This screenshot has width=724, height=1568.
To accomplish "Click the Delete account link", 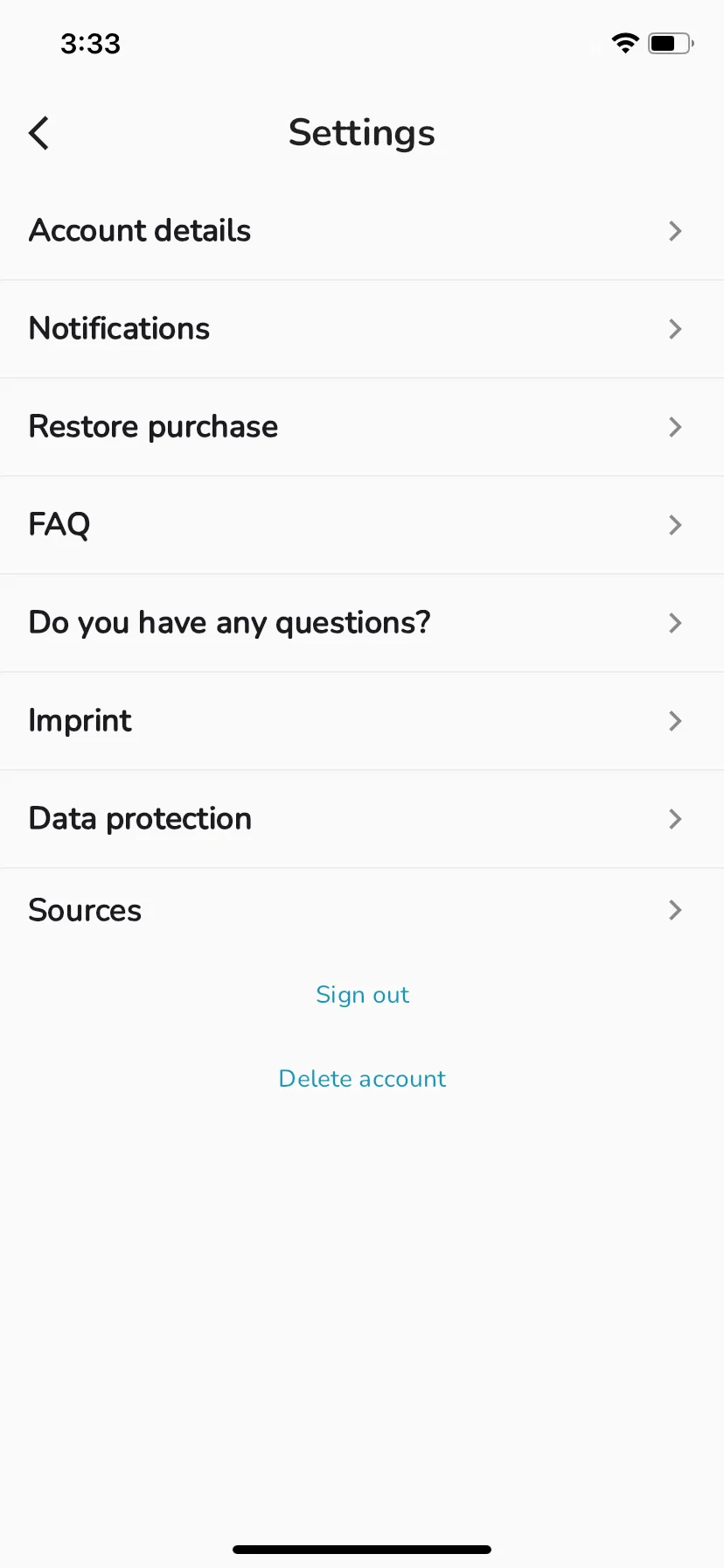I will coord(362,1078).
